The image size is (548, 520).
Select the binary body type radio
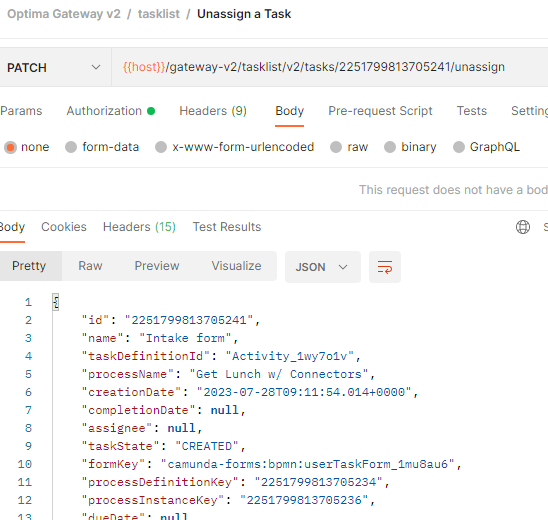point(390,147)
